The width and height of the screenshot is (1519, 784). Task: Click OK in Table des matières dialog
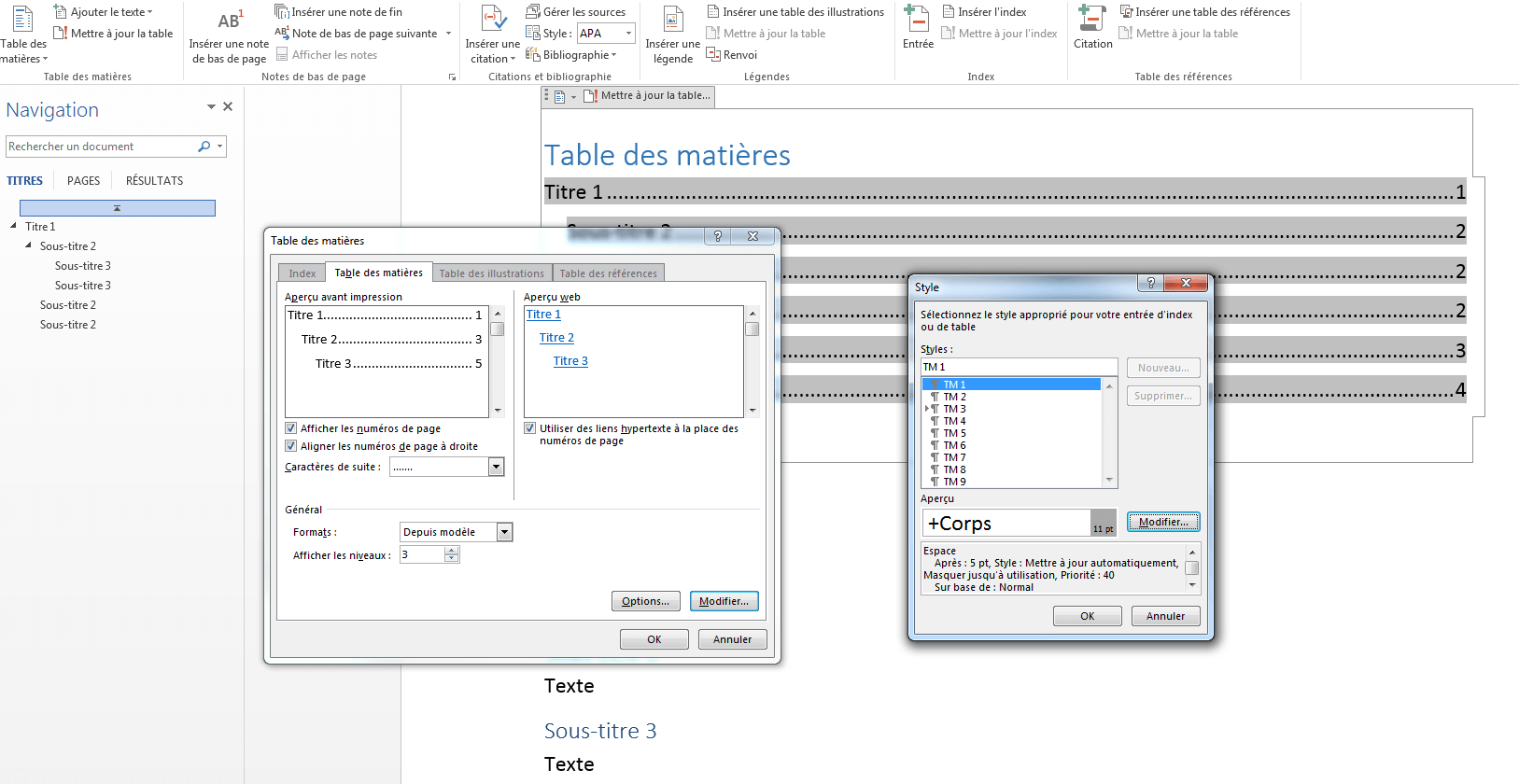[x=654, y=639]
